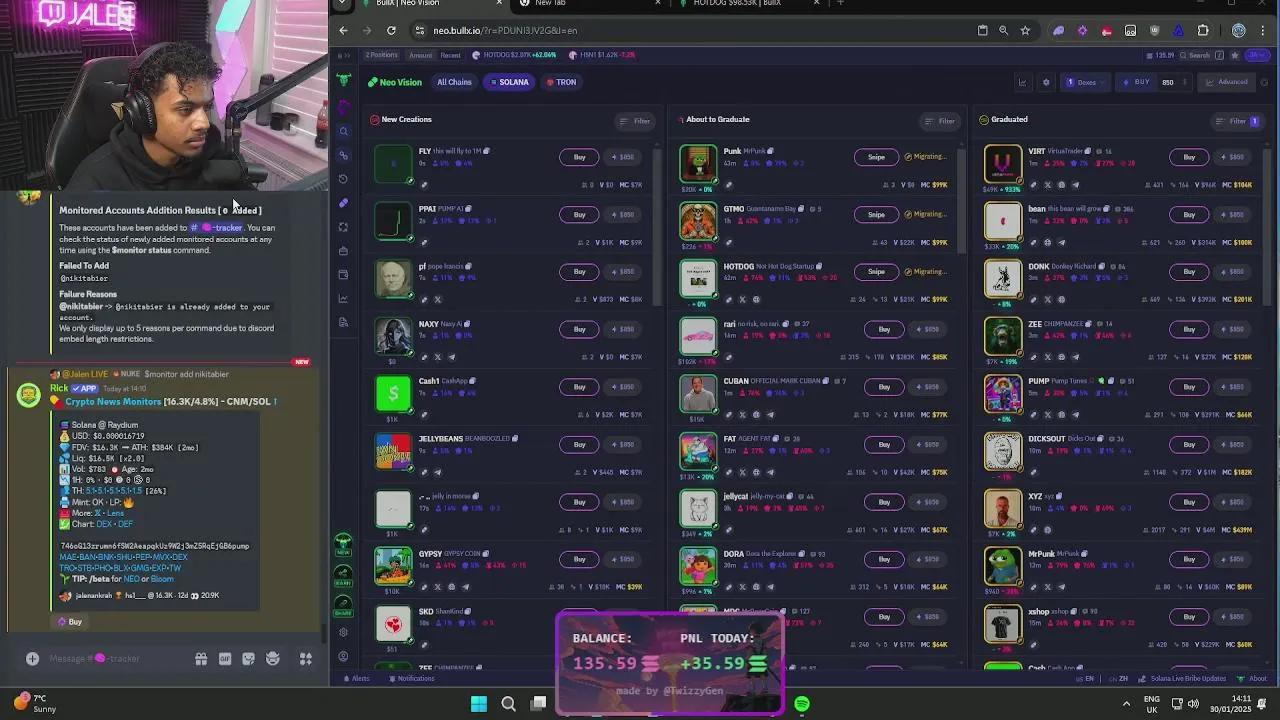This screenshot has width=1280, height=720.
Task: Select the Recent tab in the positions bar
Action: [x=449, y=55]
